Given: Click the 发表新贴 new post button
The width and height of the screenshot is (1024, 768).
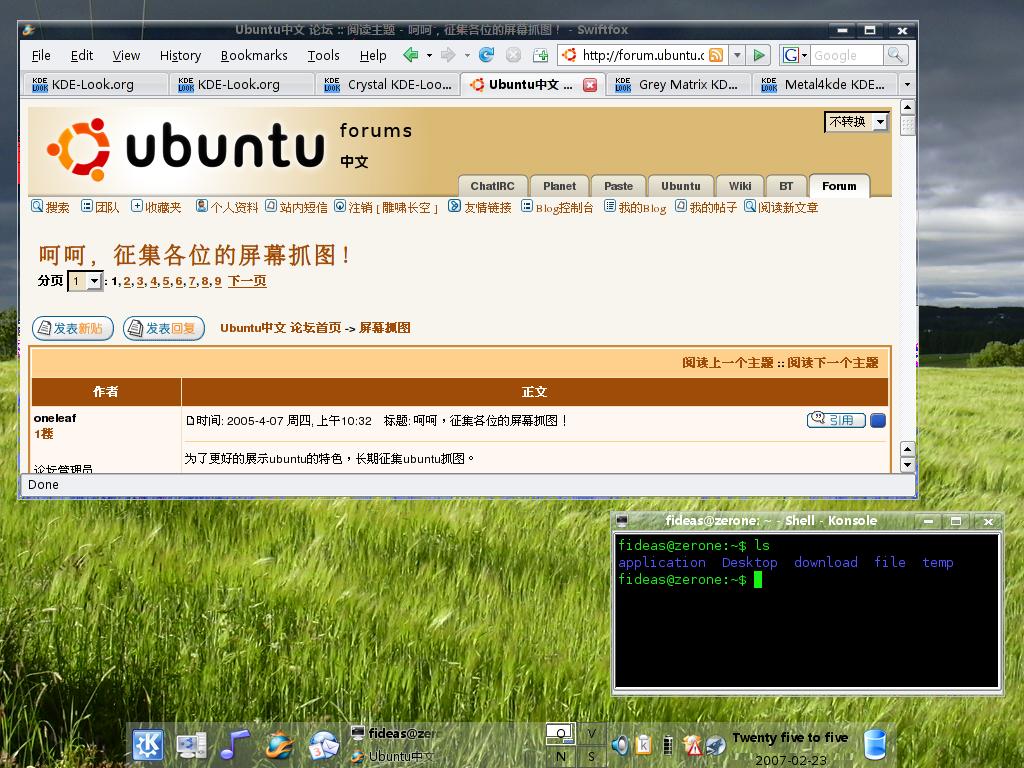Looking at the screenshot, I should (x=73, y=328).
